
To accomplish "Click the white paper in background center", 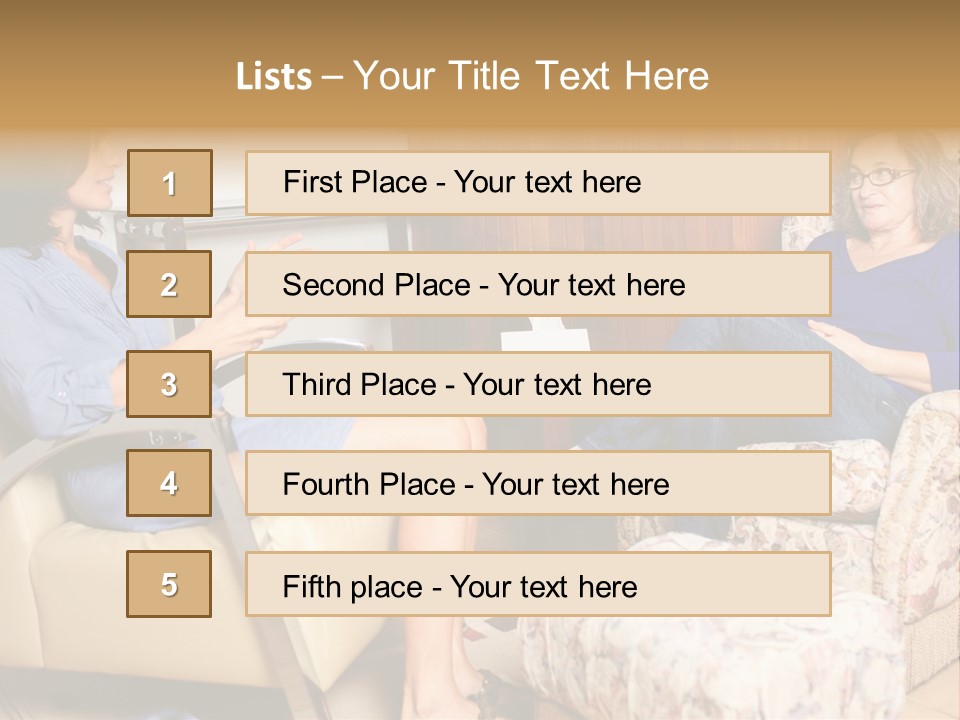I will point(547,334).
